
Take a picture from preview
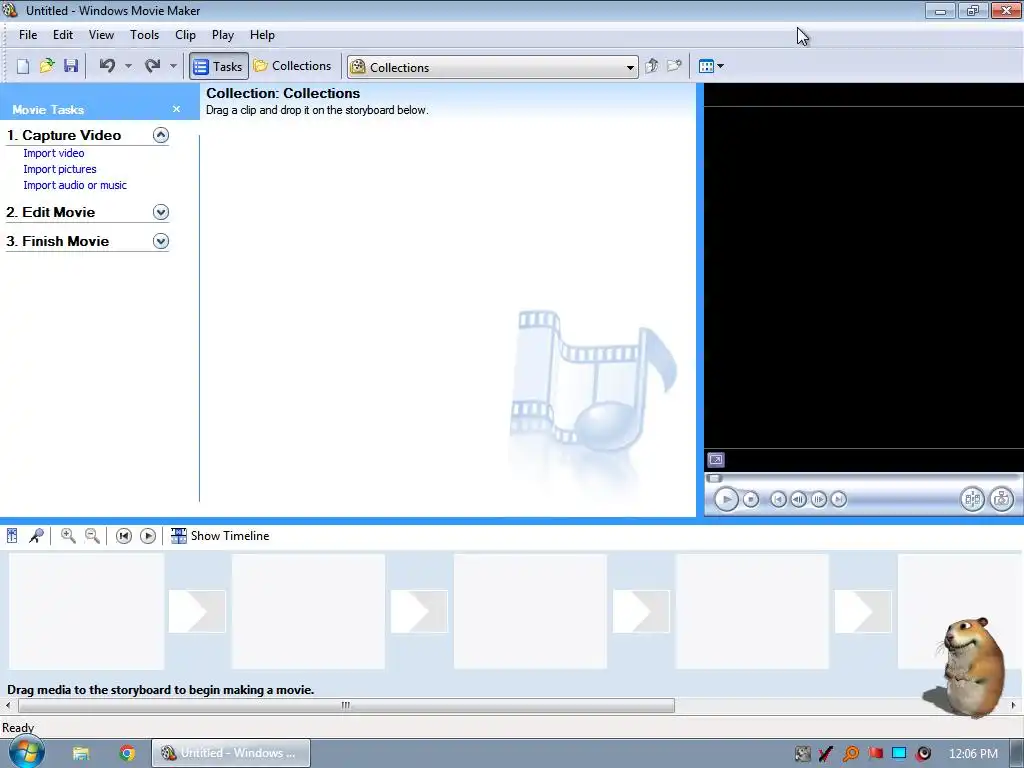(x=1002, y=500)
